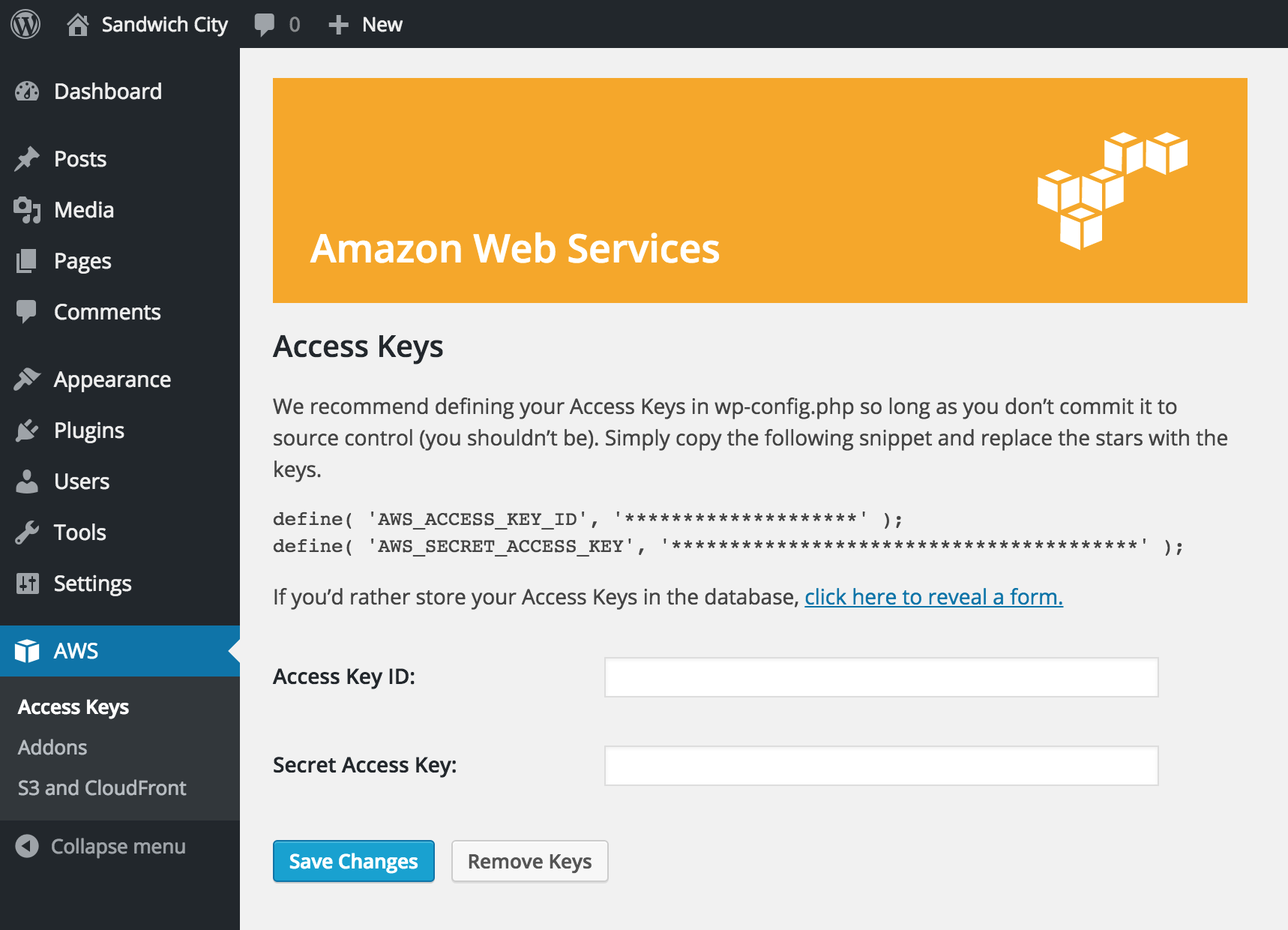The width and height of the screenshot is (1288, 930).
Task: Click the Tools wrench icon
Action: click(26, 532)
